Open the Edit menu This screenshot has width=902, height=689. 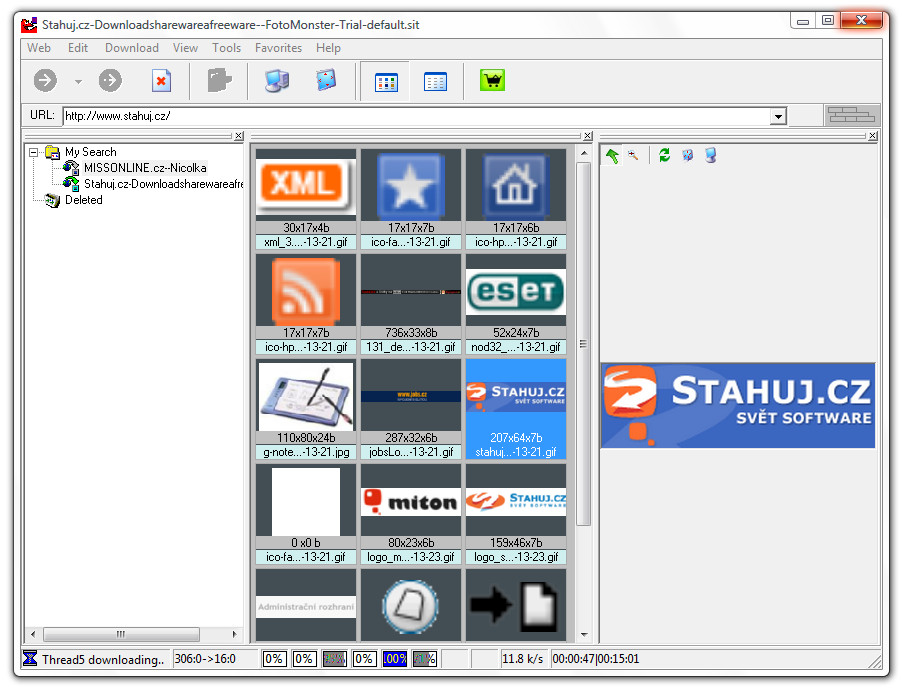click(x=78, y=48)
